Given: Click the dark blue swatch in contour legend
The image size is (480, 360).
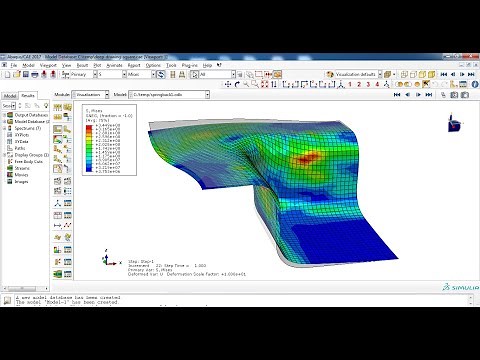Looking at the screenshot, I should (89, 170).
